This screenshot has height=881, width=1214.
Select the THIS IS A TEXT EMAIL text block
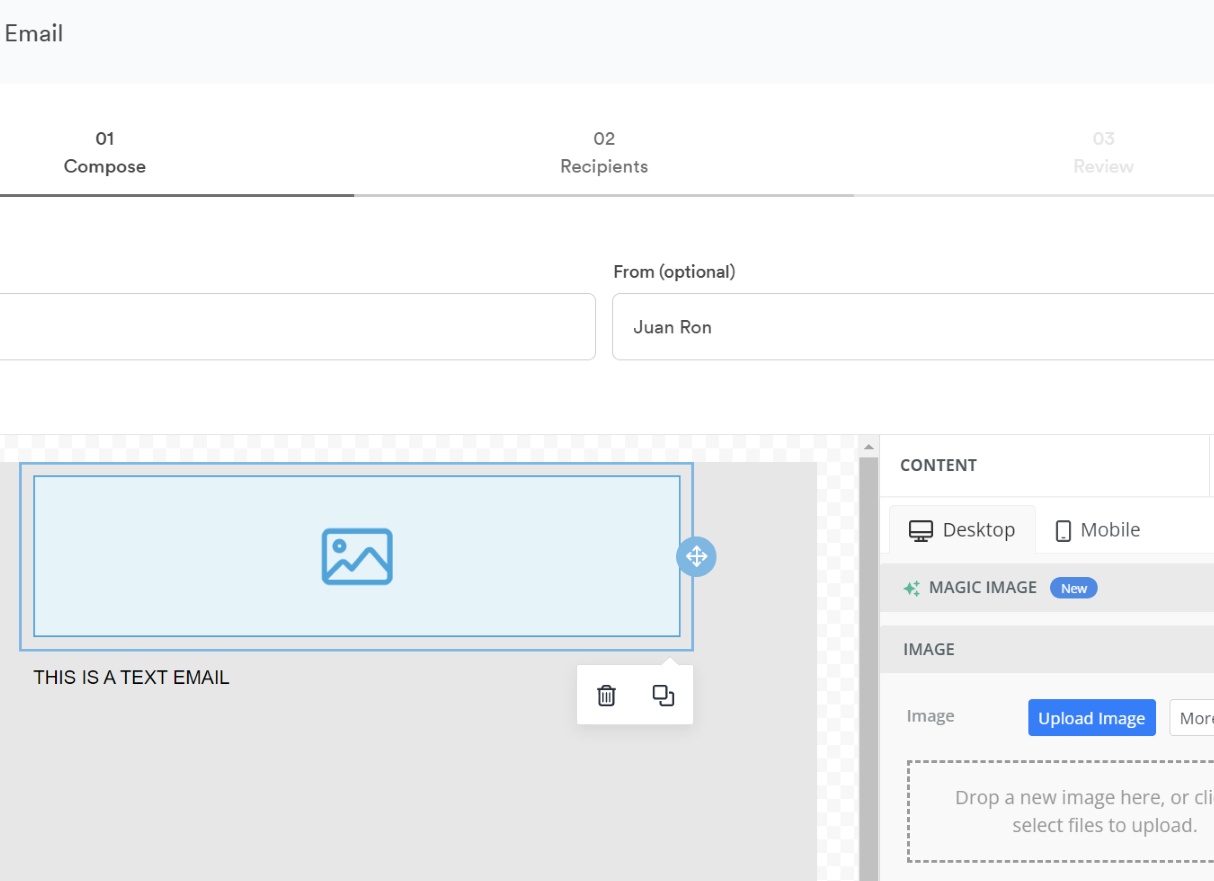pos(132,678)
